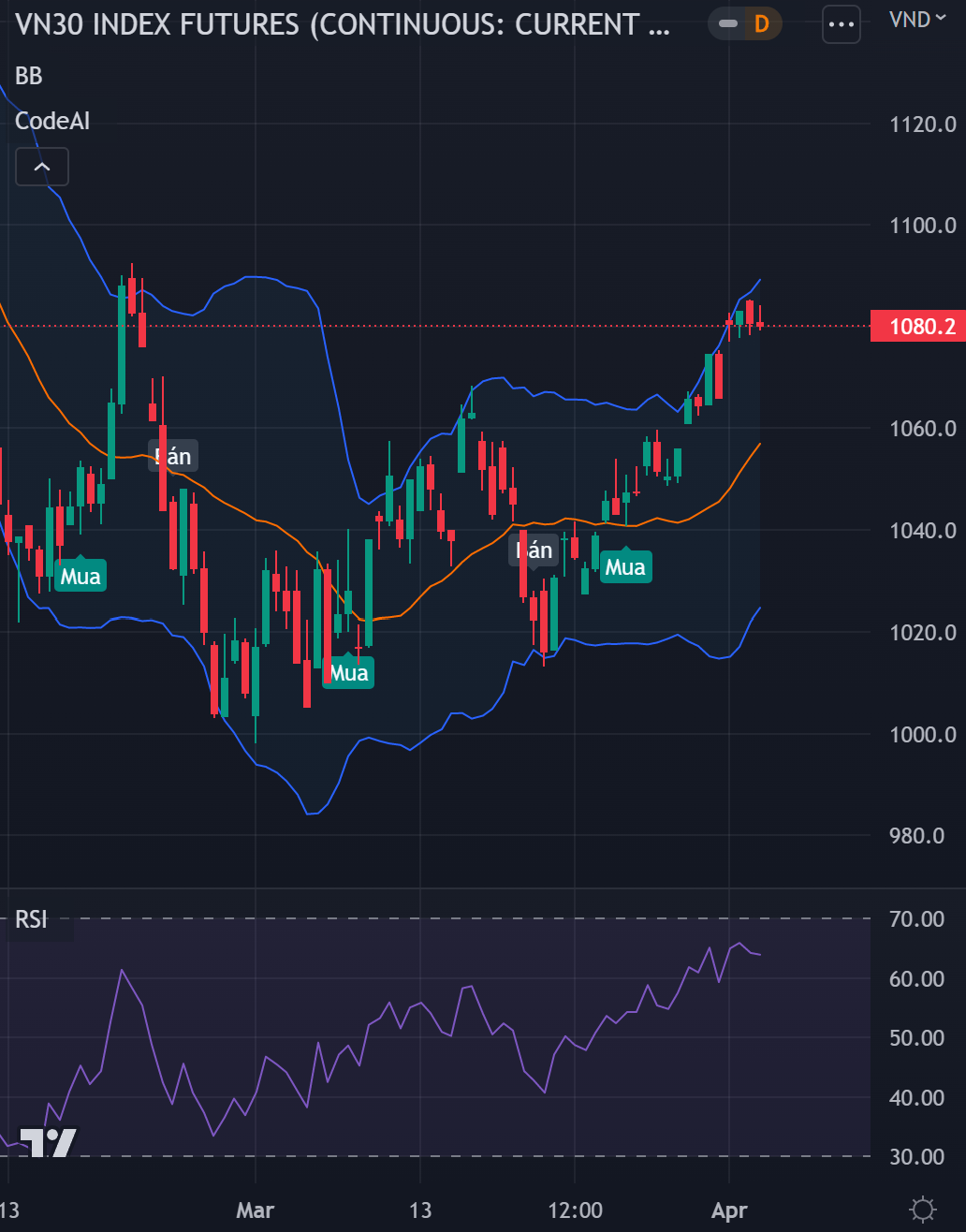
Task: Click the Mar date axis label
Action: [256, 1210]
